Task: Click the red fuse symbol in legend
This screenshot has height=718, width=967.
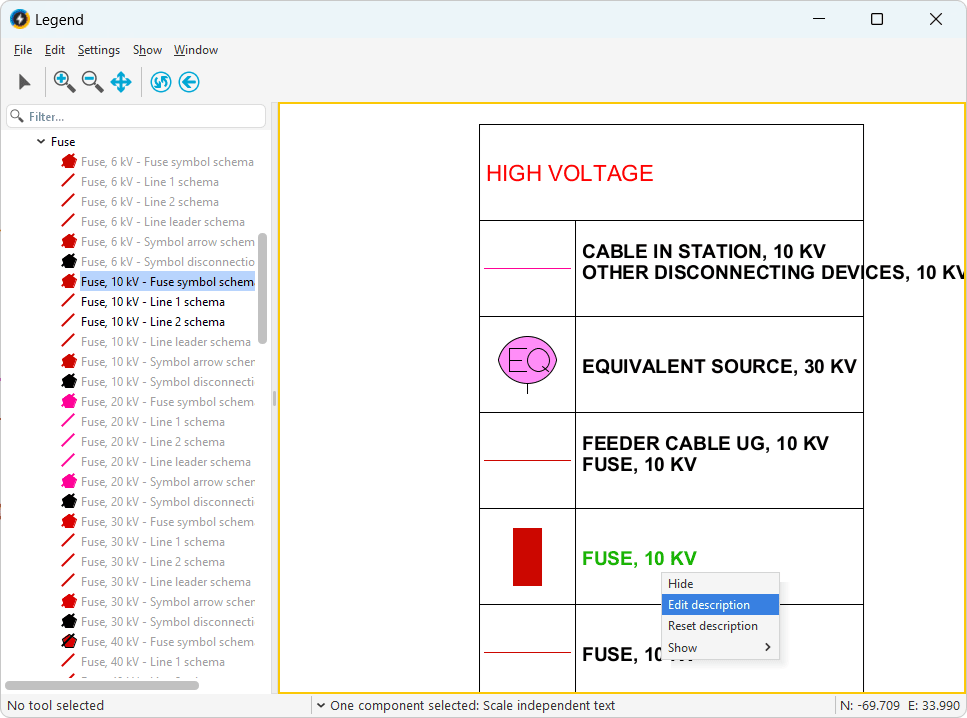Action: (527, 557)
